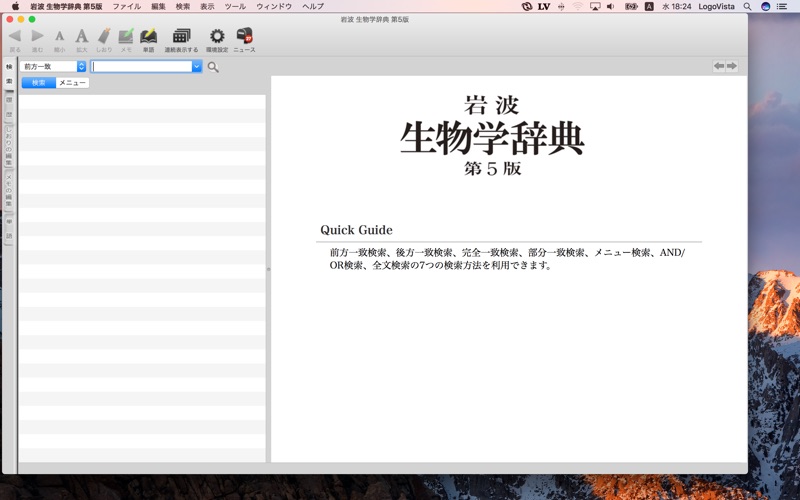
Task: Click the next-entry right arrow button
Action: (x=732, y=66)
